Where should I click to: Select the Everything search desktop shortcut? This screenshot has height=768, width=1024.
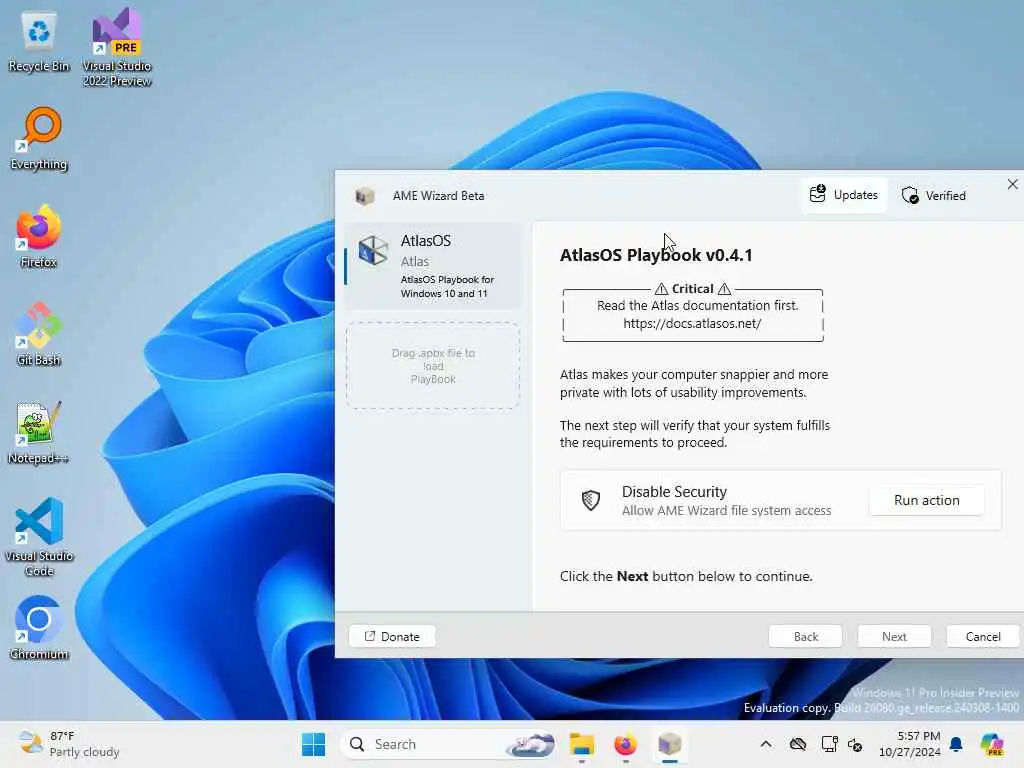tap(39, 138)
